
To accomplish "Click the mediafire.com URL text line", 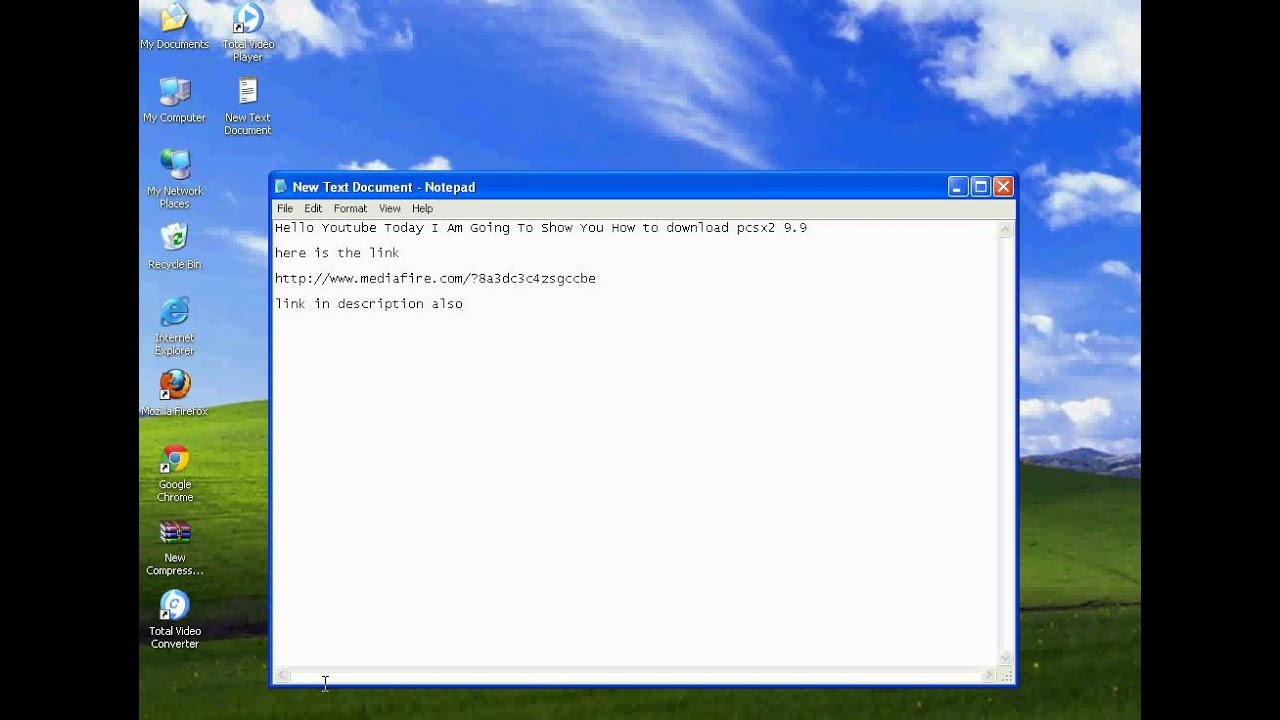I will coord(435,279).
